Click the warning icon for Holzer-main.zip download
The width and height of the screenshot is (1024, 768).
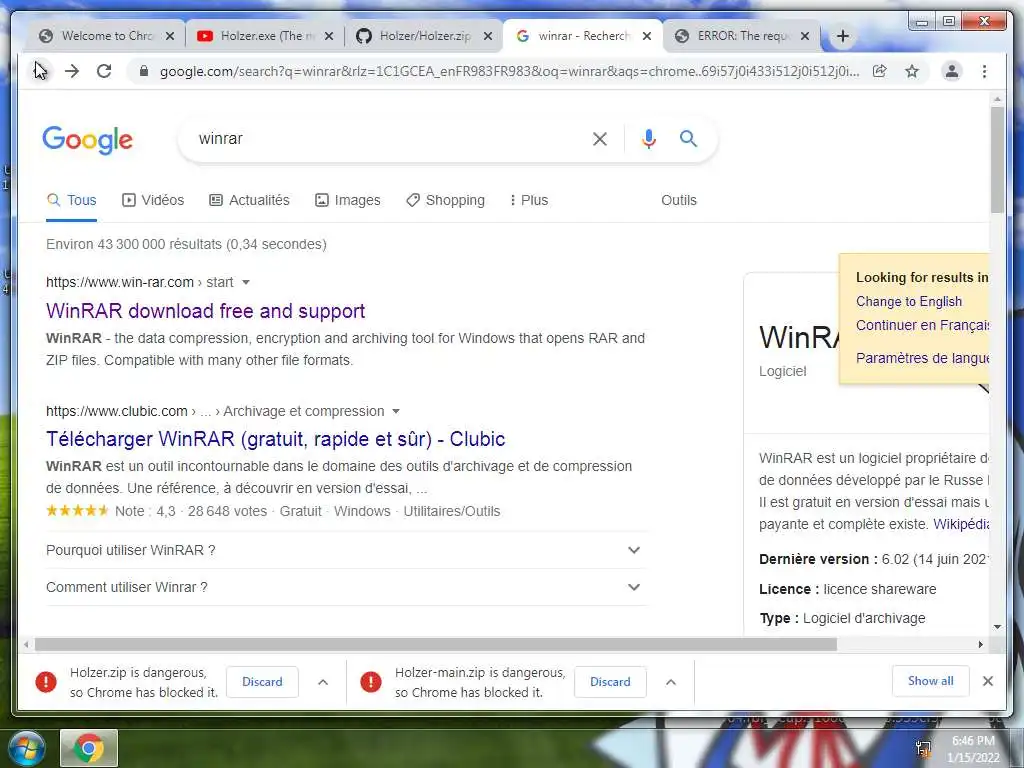[x=370, y=682]
